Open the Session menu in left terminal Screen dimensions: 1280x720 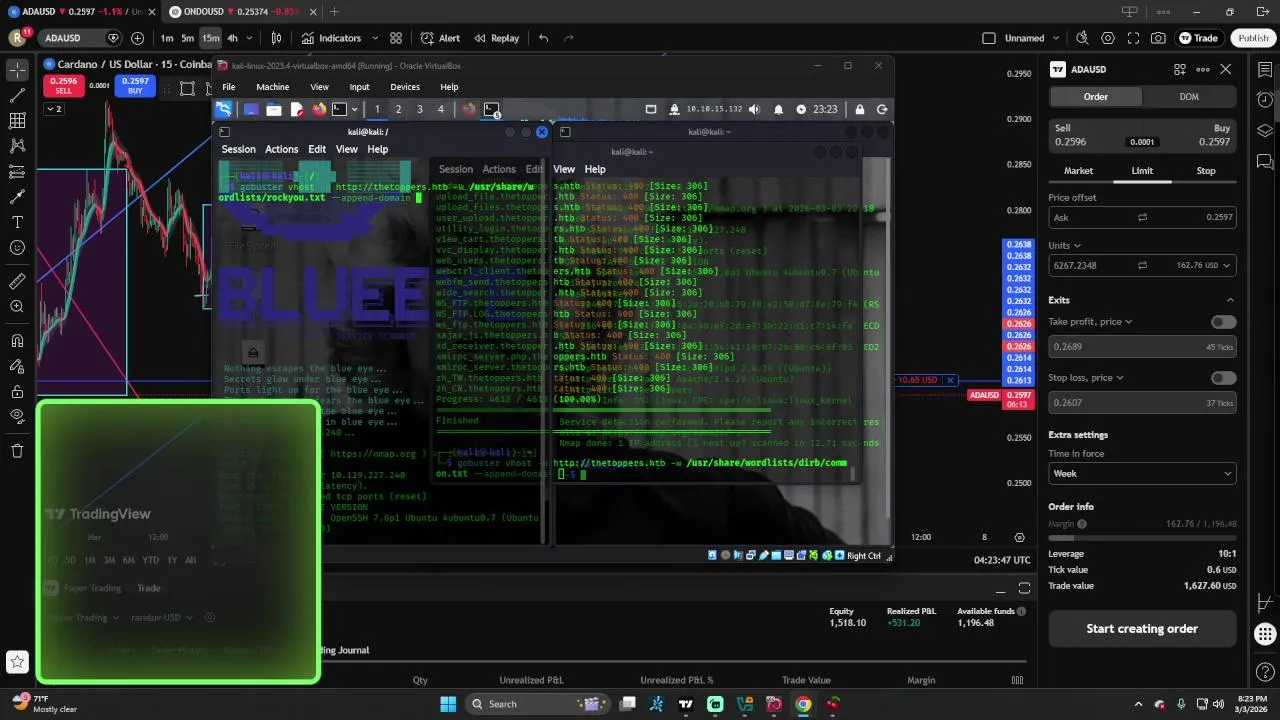click(x=238, y=149)
